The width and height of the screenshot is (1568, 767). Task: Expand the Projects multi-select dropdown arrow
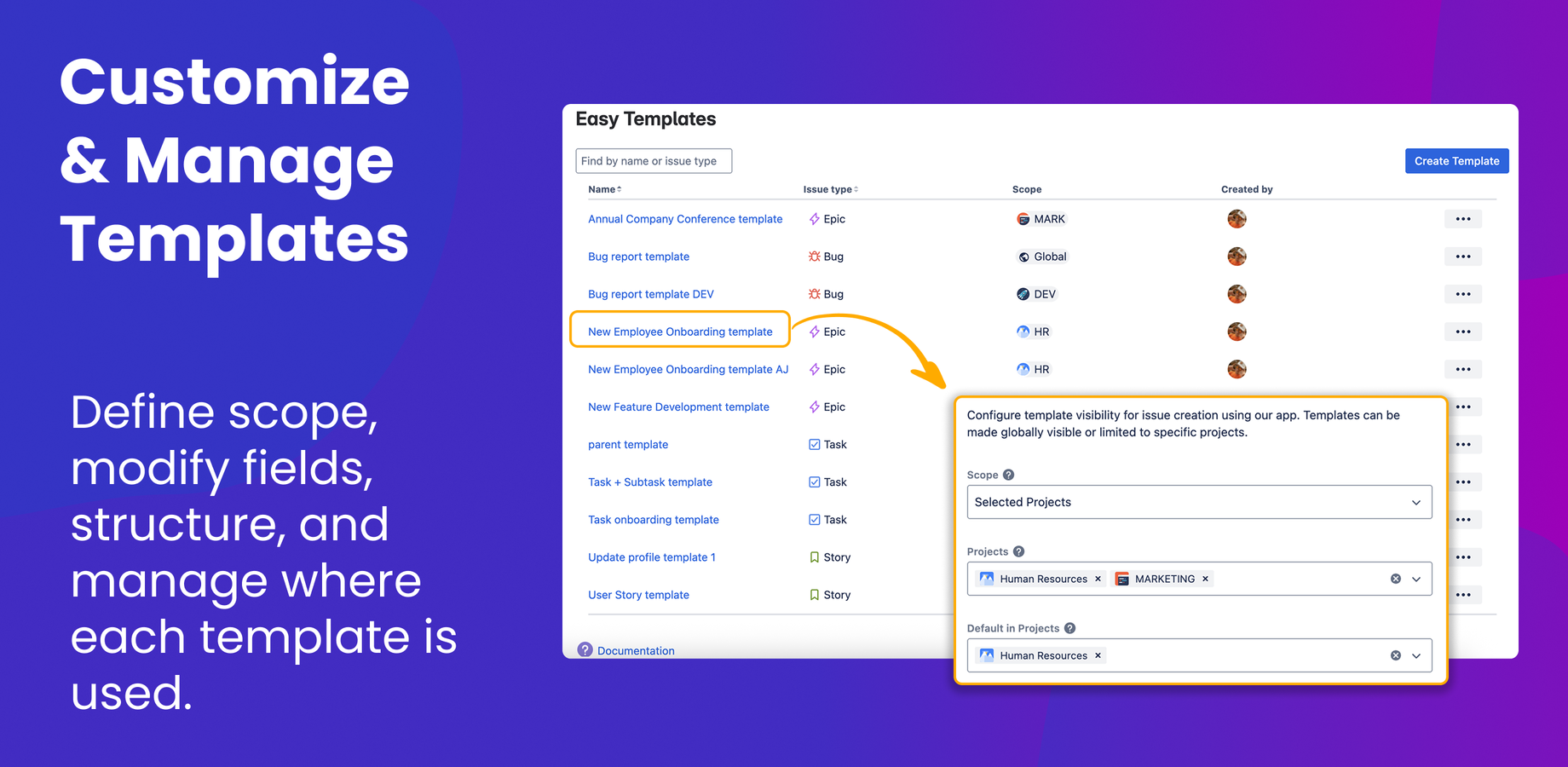tap(1416, 579)
